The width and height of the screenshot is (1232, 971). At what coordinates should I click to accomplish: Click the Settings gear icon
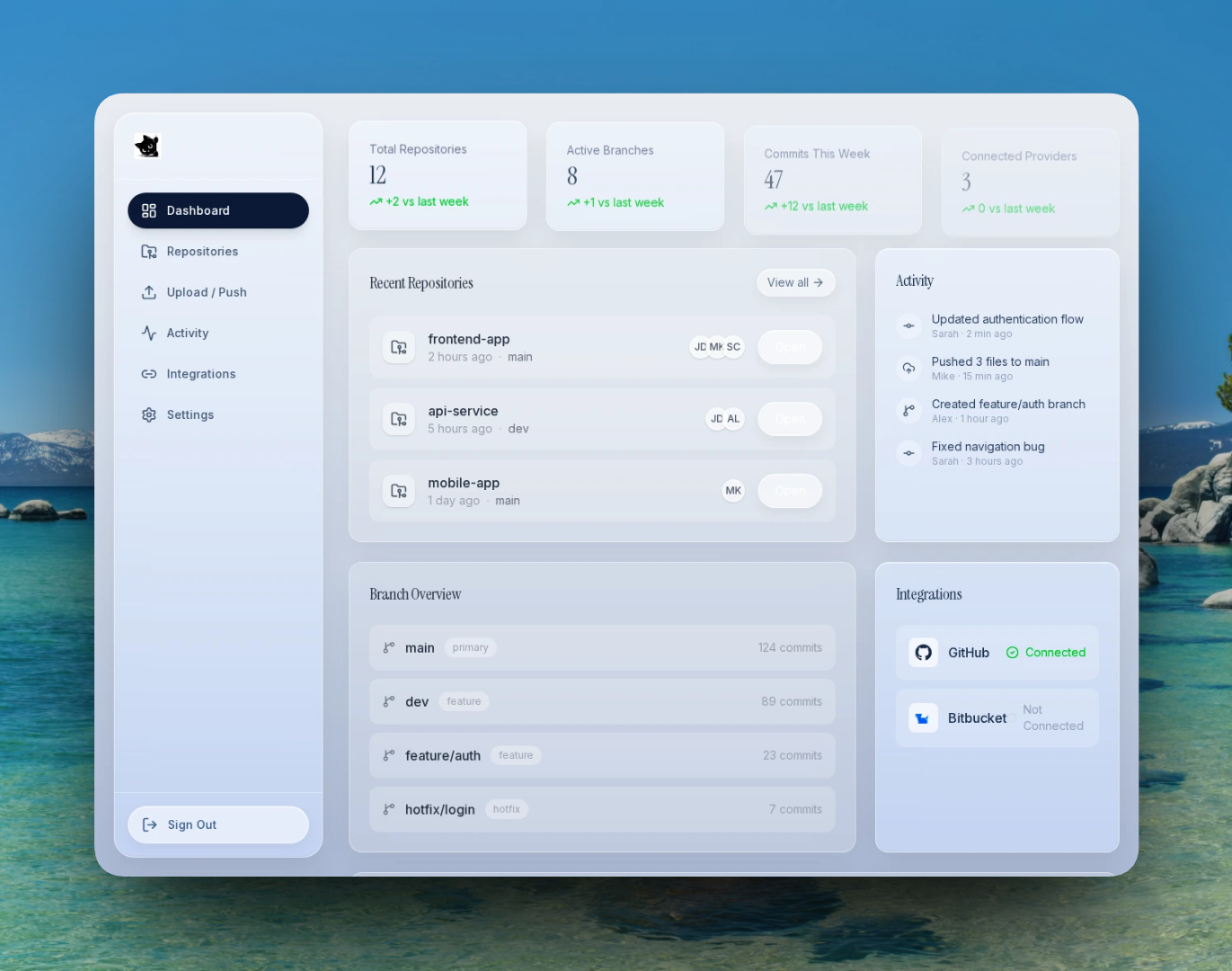(x=149, y=414)
